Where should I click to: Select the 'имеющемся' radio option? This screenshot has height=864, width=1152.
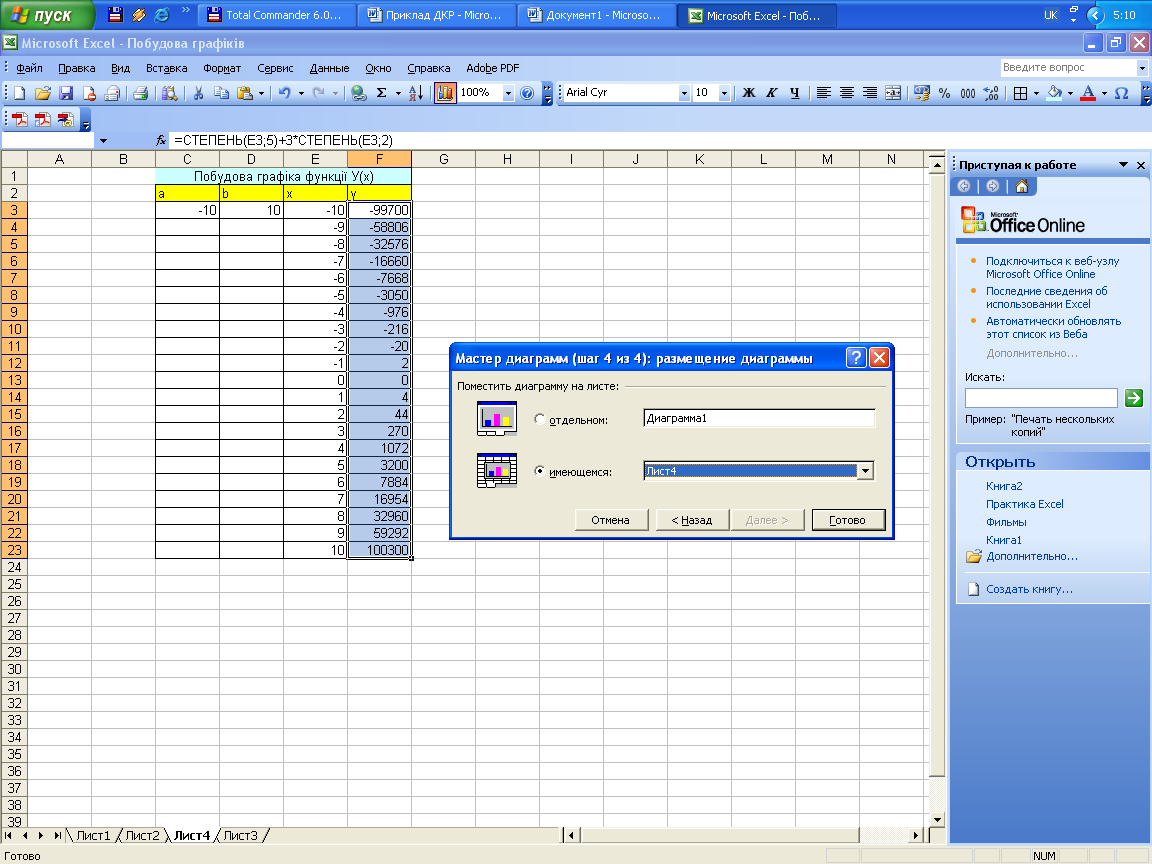(540, 471)
